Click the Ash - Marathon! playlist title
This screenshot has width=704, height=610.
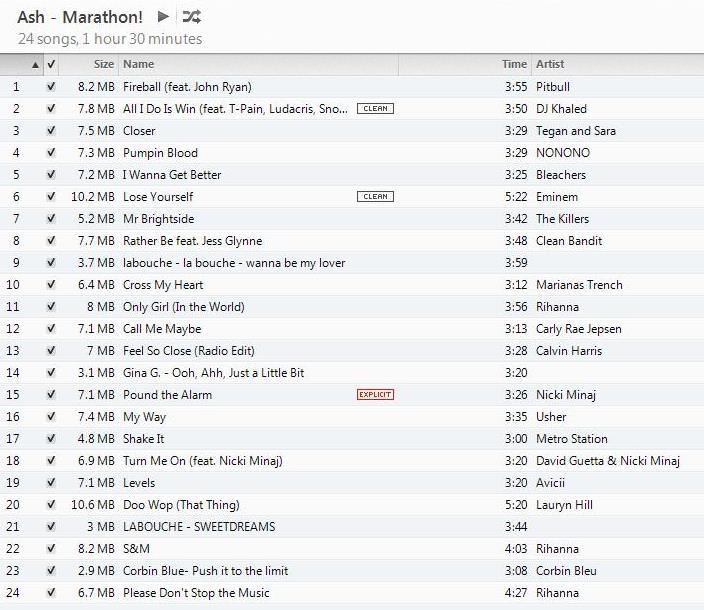80,17
